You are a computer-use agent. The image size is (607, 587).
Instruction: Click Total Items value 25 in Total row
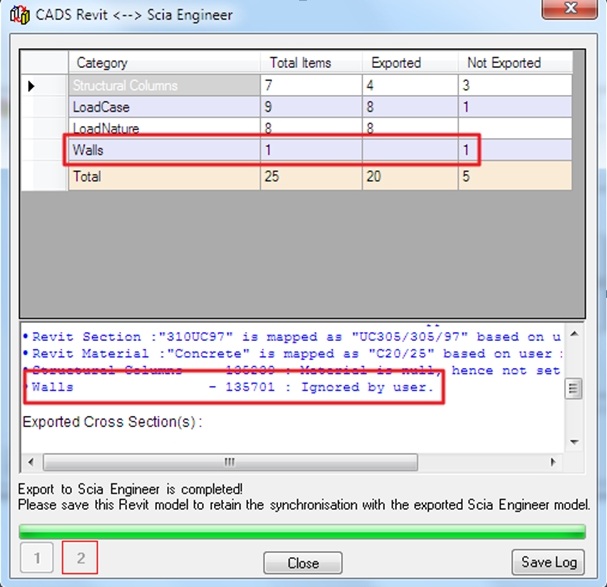(311, 177)
